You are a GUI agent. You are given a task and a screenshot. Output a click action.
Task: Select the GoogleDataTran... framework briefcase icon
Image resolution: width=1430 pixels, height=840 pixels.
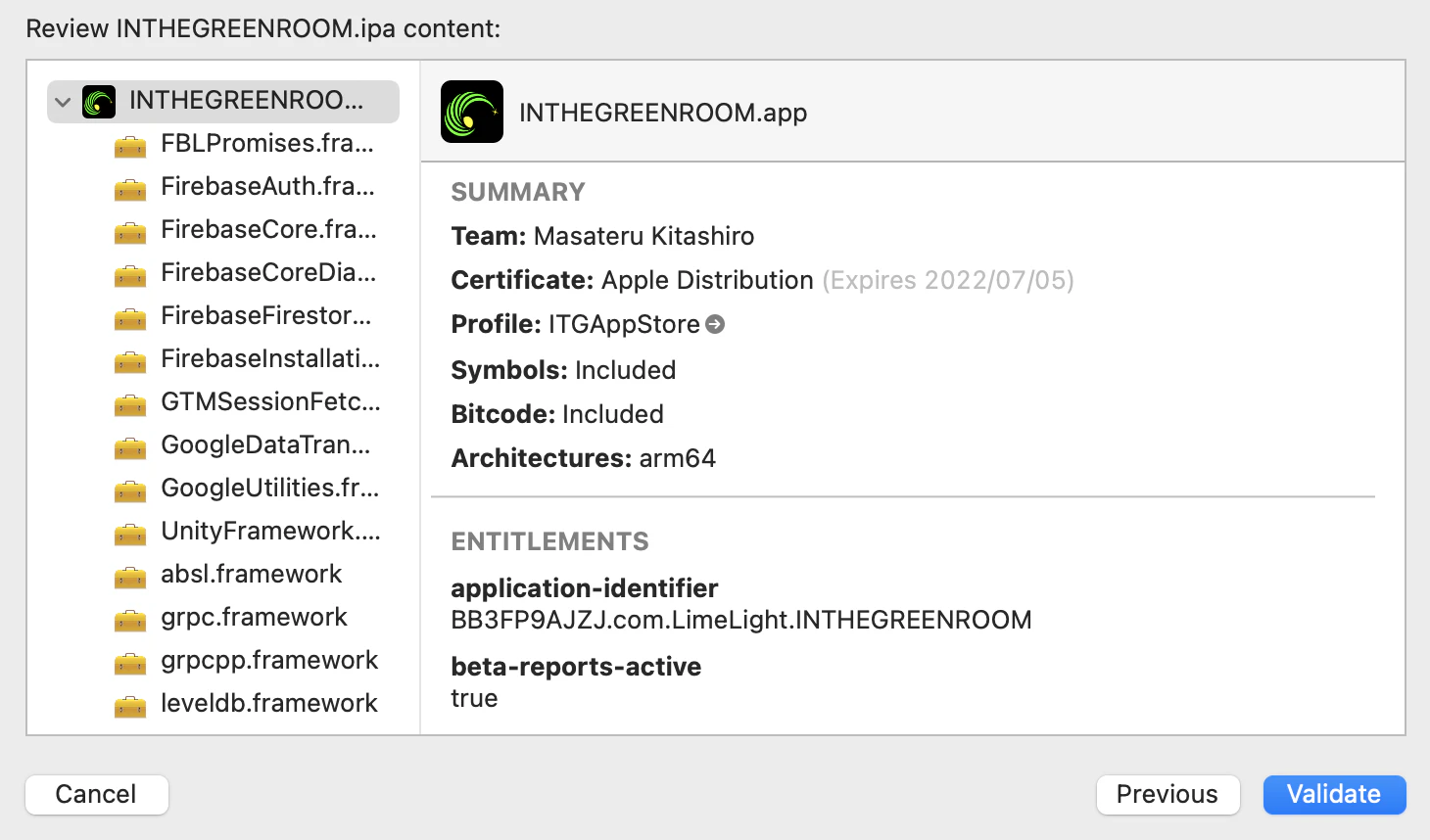point(130,447)
